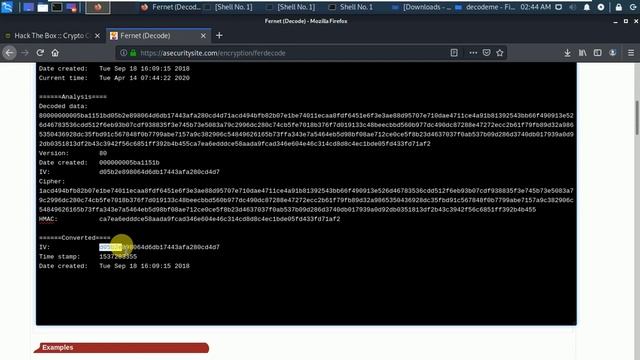Click the green padlock connection icon
640x360 pixels.
pyautogui.click(x=133, y=53)
